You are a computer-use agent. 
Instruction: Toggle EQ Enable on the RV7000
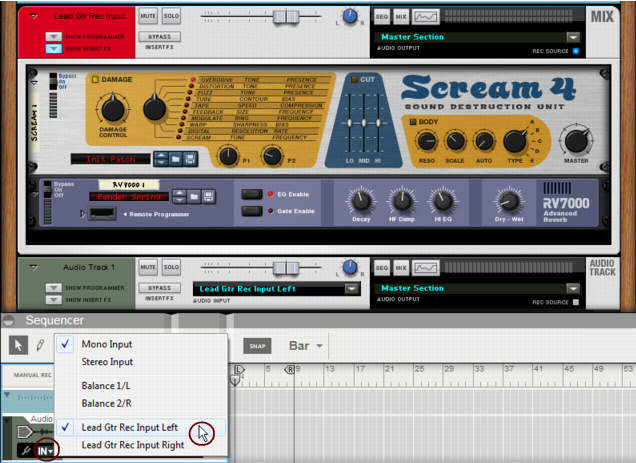point(252,194)
